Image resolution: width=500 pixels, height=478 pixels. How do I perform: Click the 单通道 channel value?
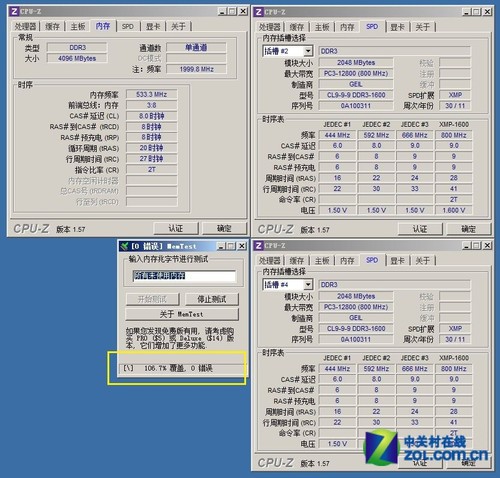coord(196,47)
